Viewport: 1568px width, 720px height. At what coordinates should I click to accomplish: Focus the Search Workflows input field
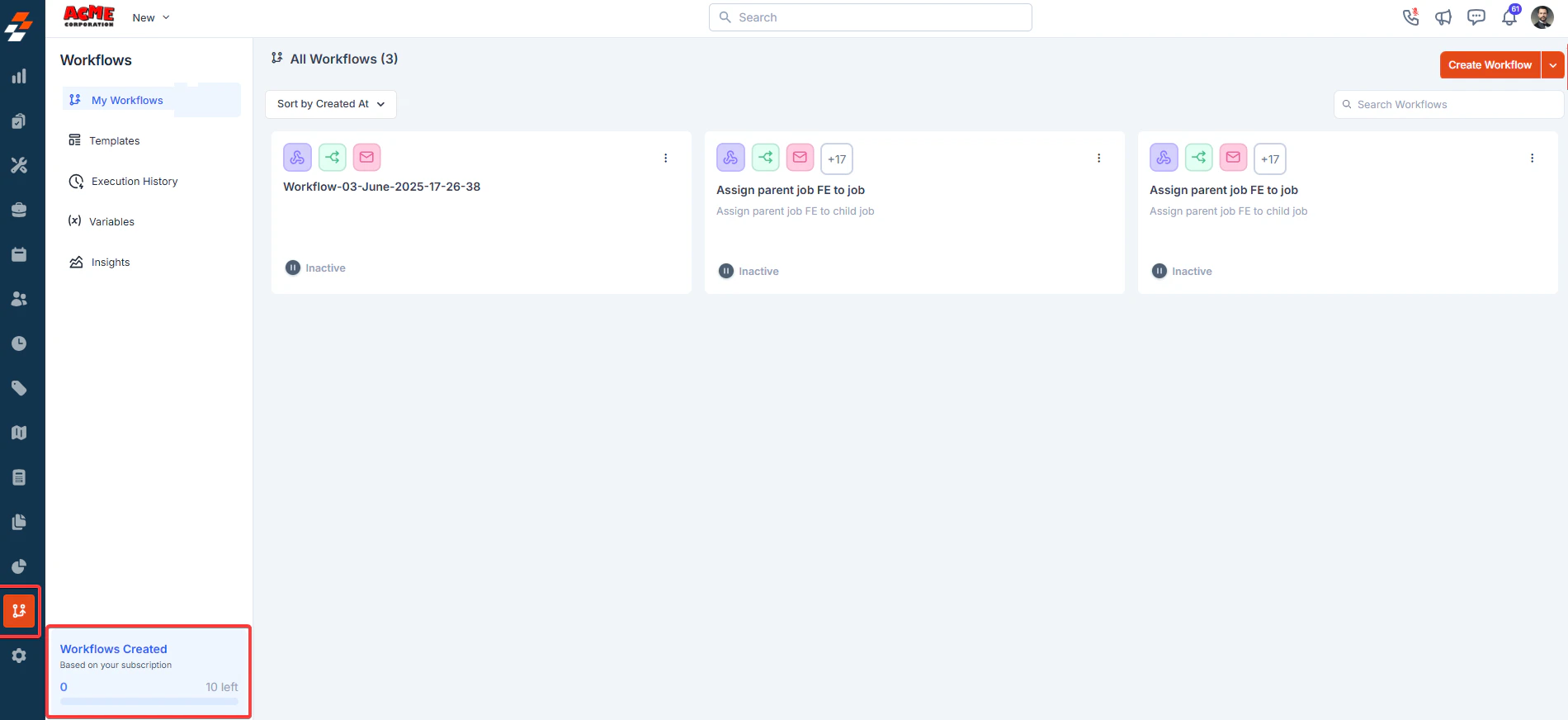pos(1448,105)
